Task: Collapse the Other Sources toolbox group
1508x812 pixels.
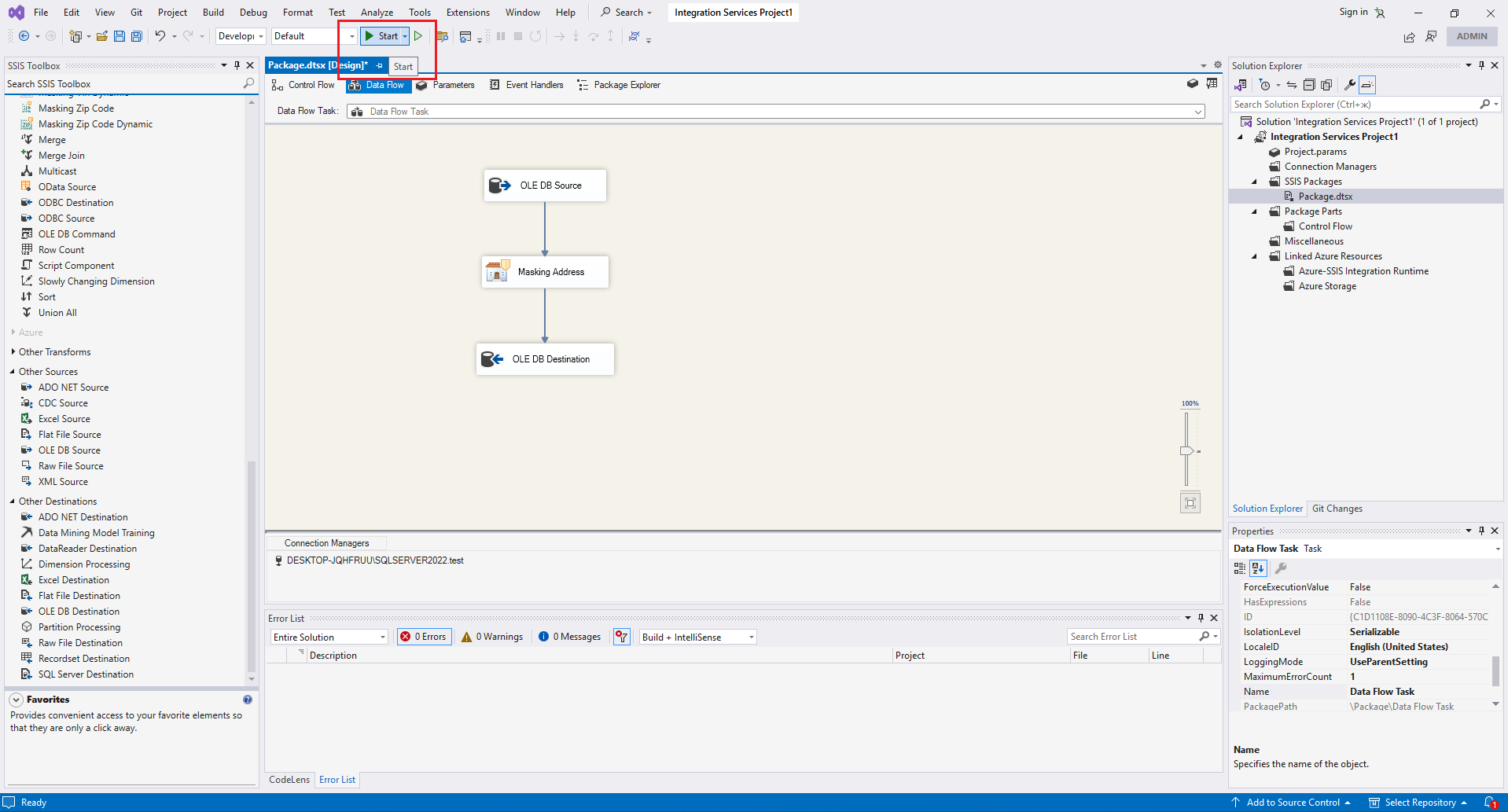Action: (x=13, y=372)
